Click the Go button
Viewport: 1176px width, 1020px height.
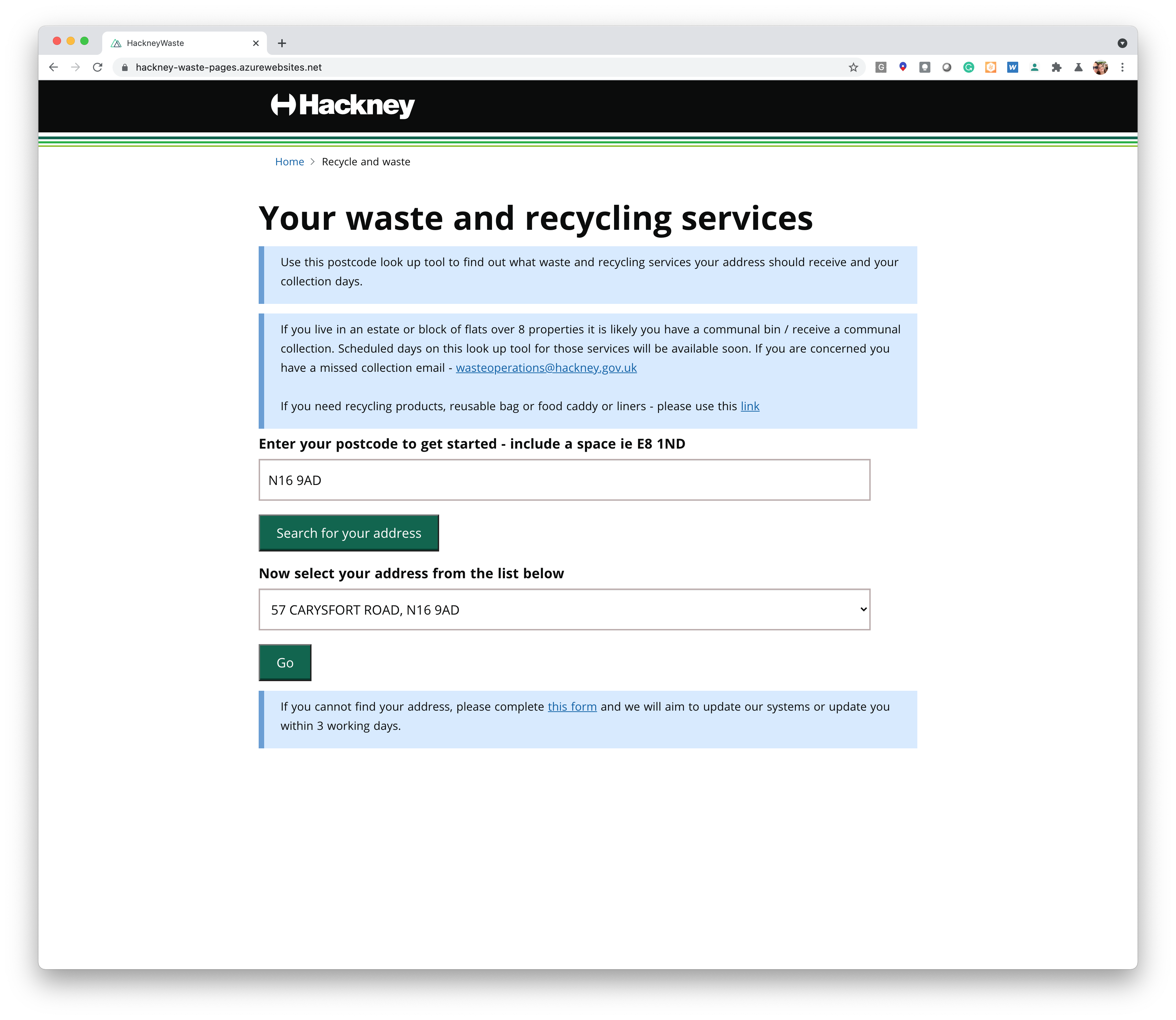pyautogui.click(x=285, y=663)
